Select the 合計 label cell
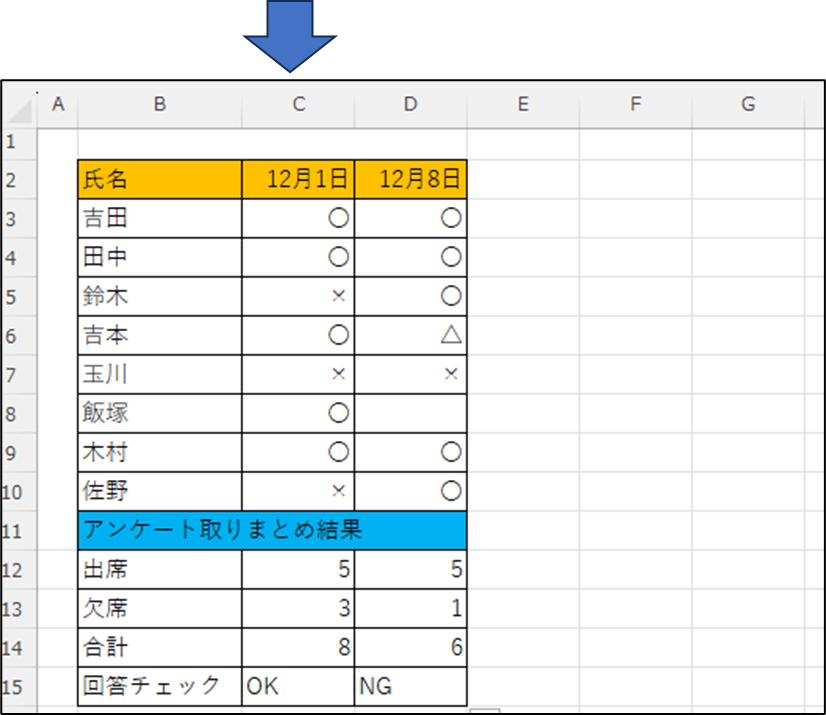 click(160, 647)
